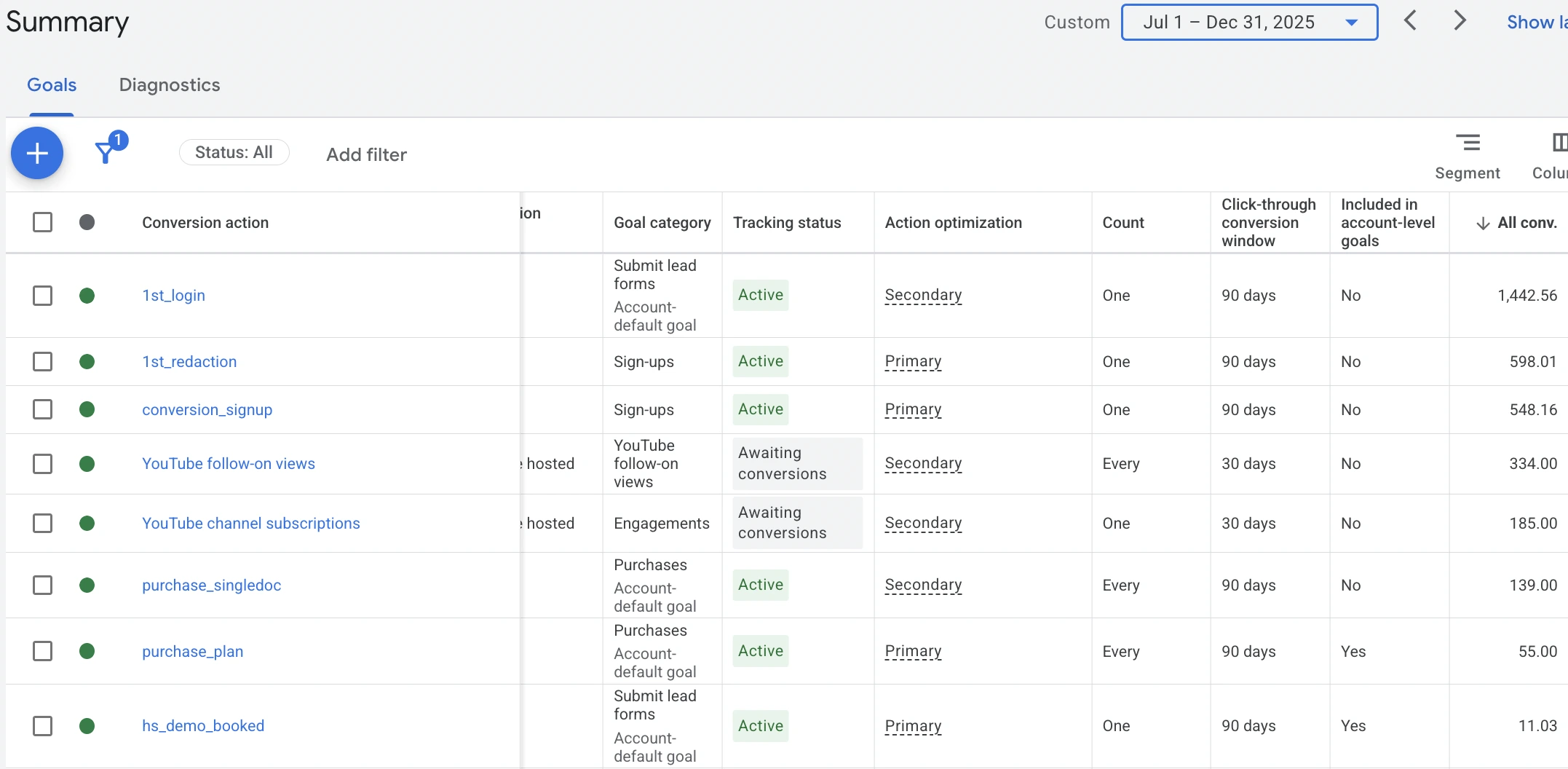The height and width of the screenshot is (769, 1568).
Task: Check the hs_demo_booked row checkbox
Action: [43, 725]
